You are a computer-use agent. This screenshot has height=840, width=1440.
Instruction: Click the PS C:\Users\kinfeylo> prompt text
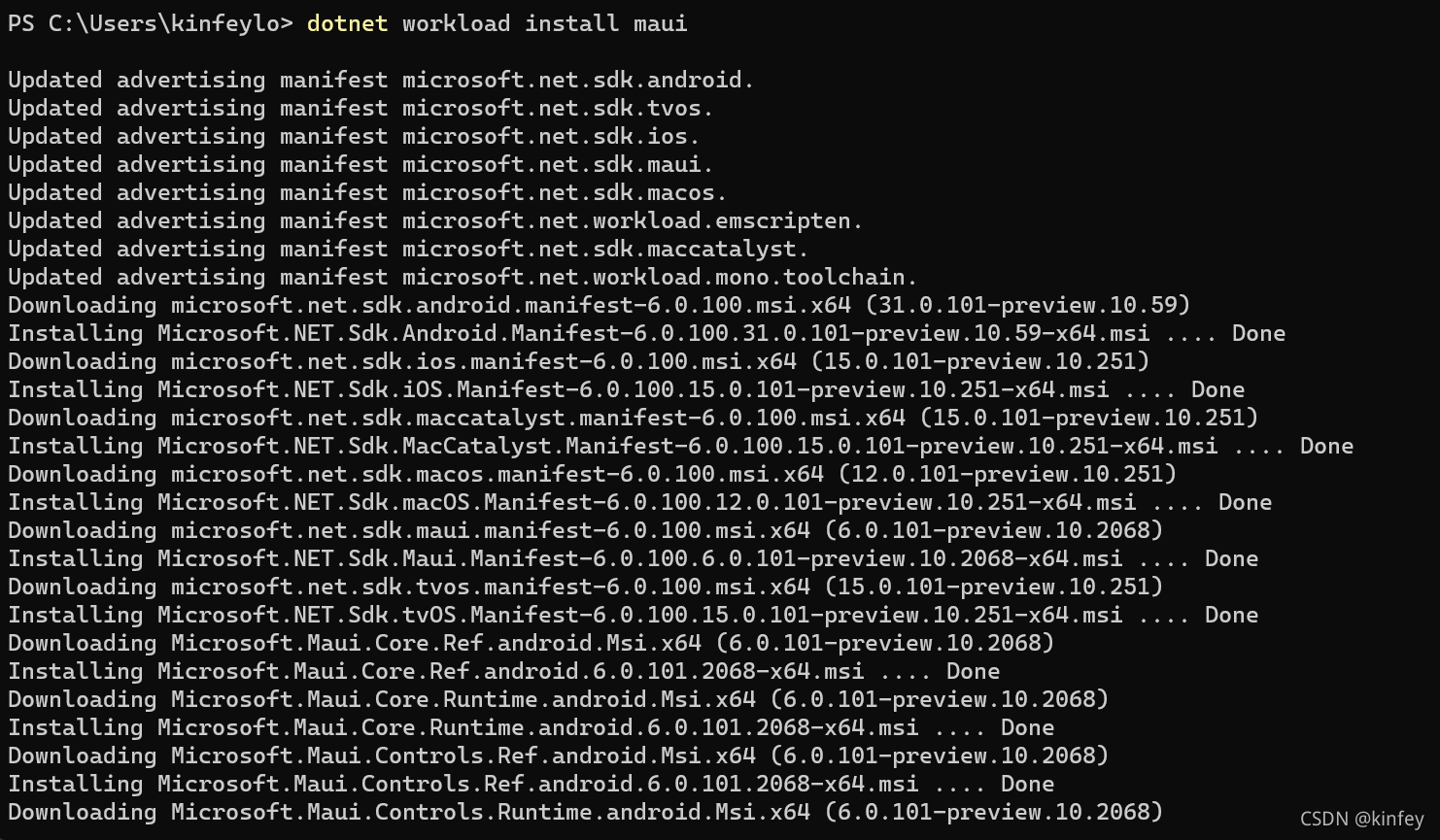(x=151, y=23)
